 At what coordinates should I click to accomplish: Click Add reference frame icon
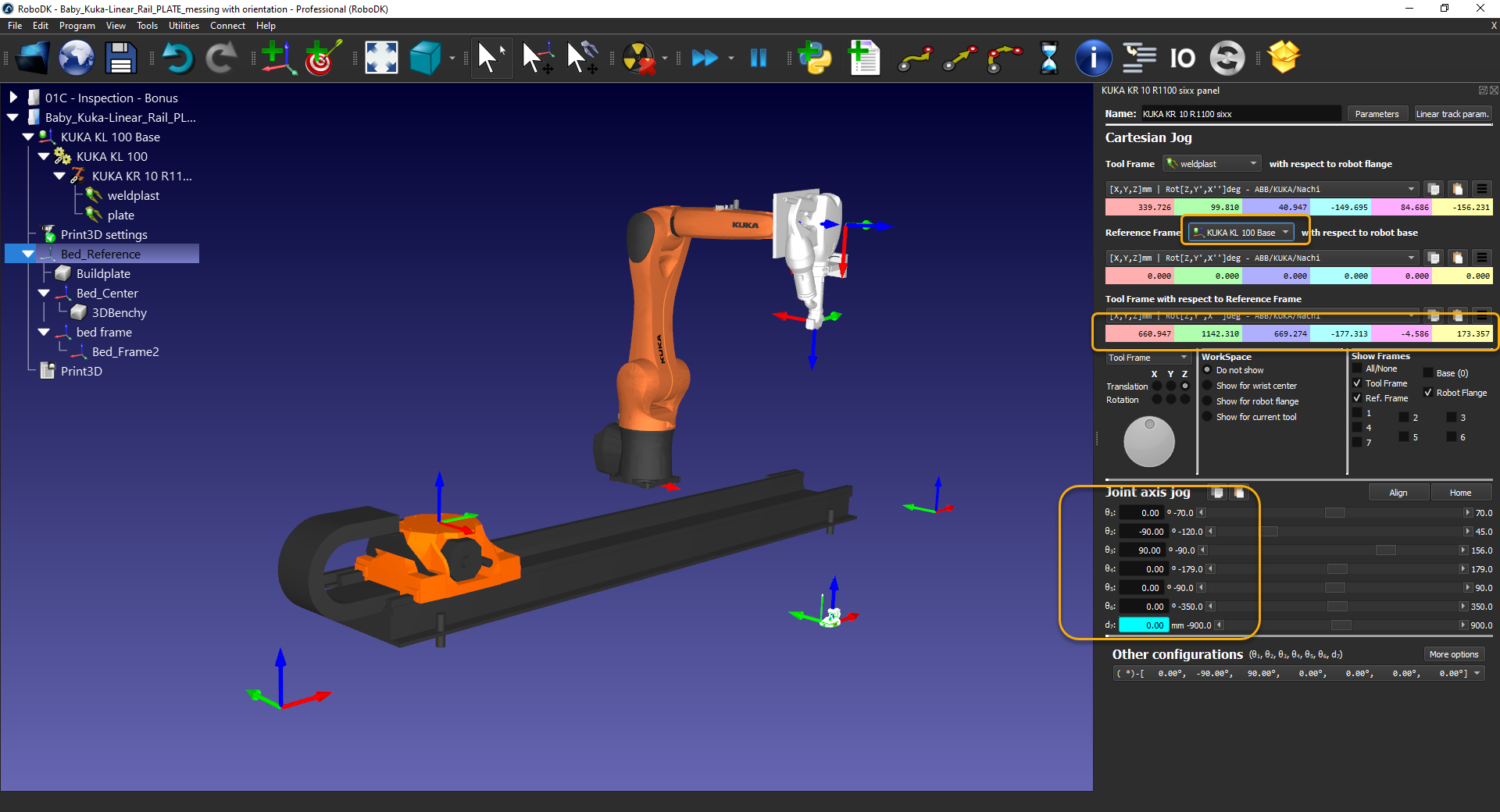pos(277,59)
